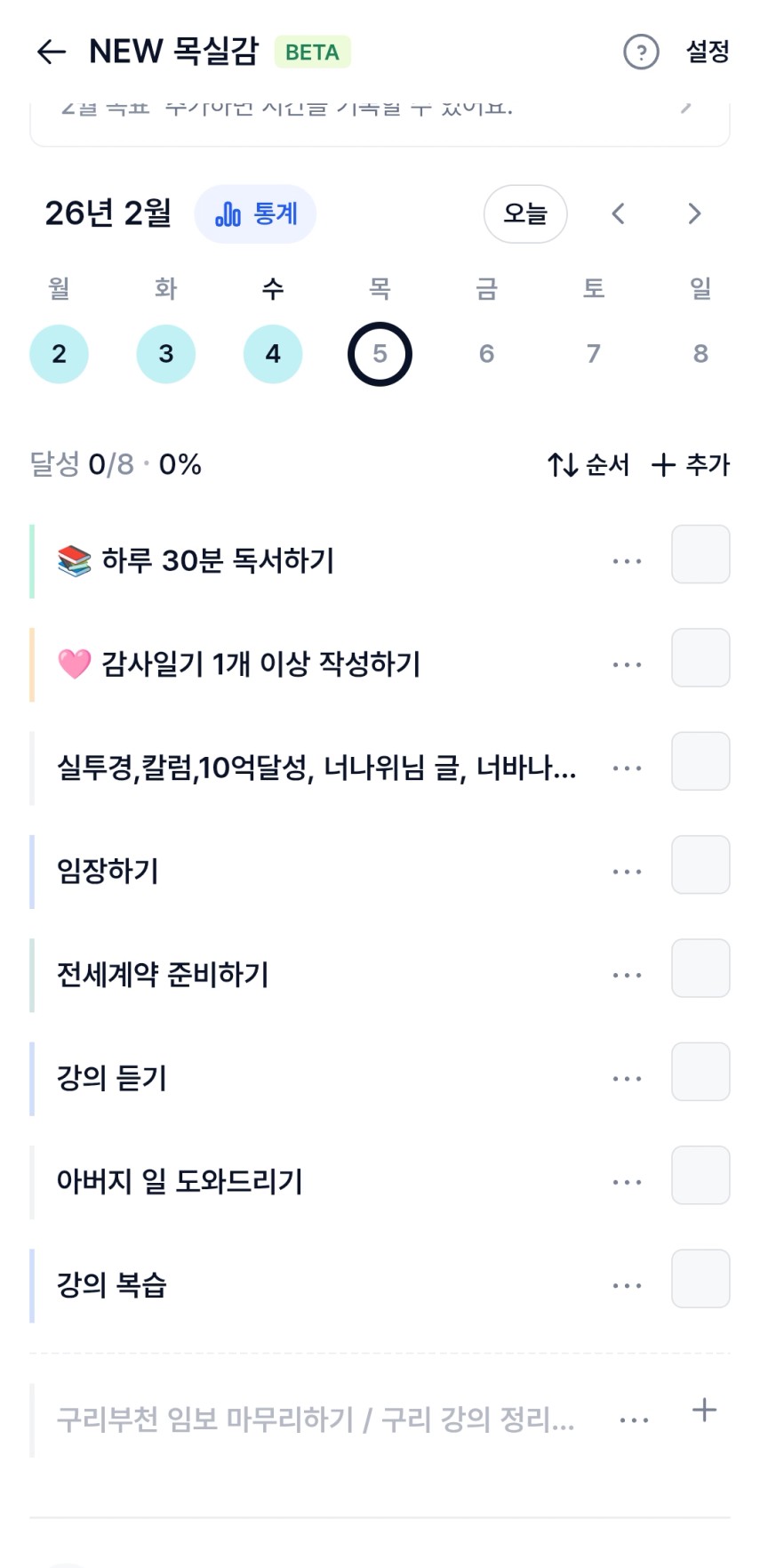Open 통계 statistics chart button
Viewport: 760px width, 1568px height.
[x=255, y=214]
